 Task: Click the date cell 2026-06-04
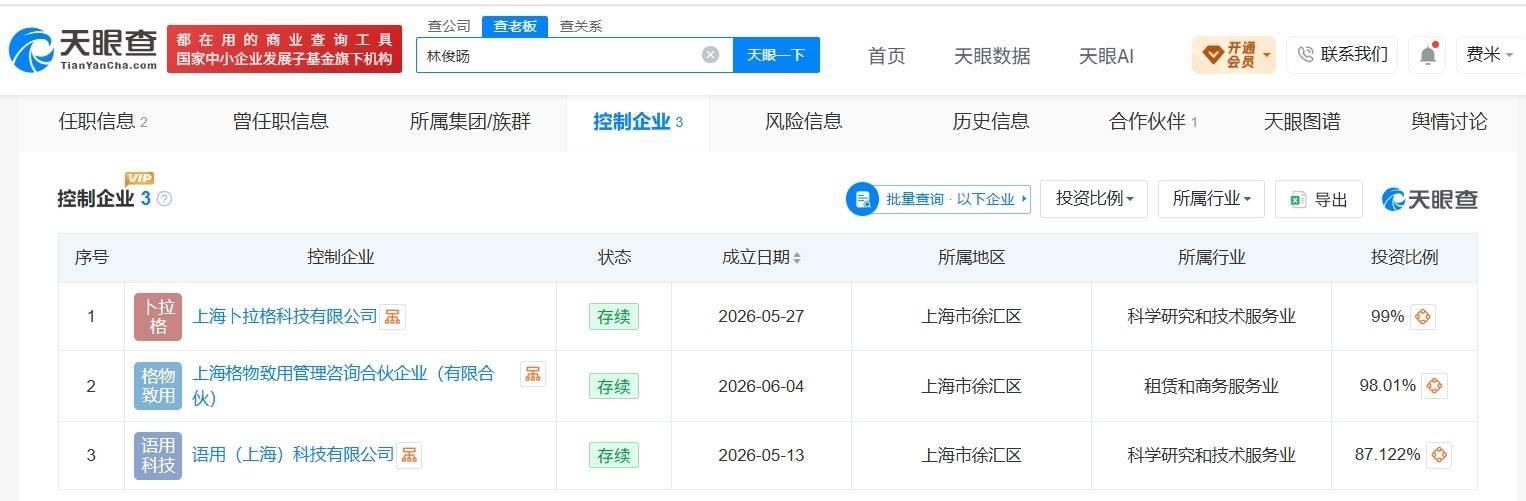(761, 386)
